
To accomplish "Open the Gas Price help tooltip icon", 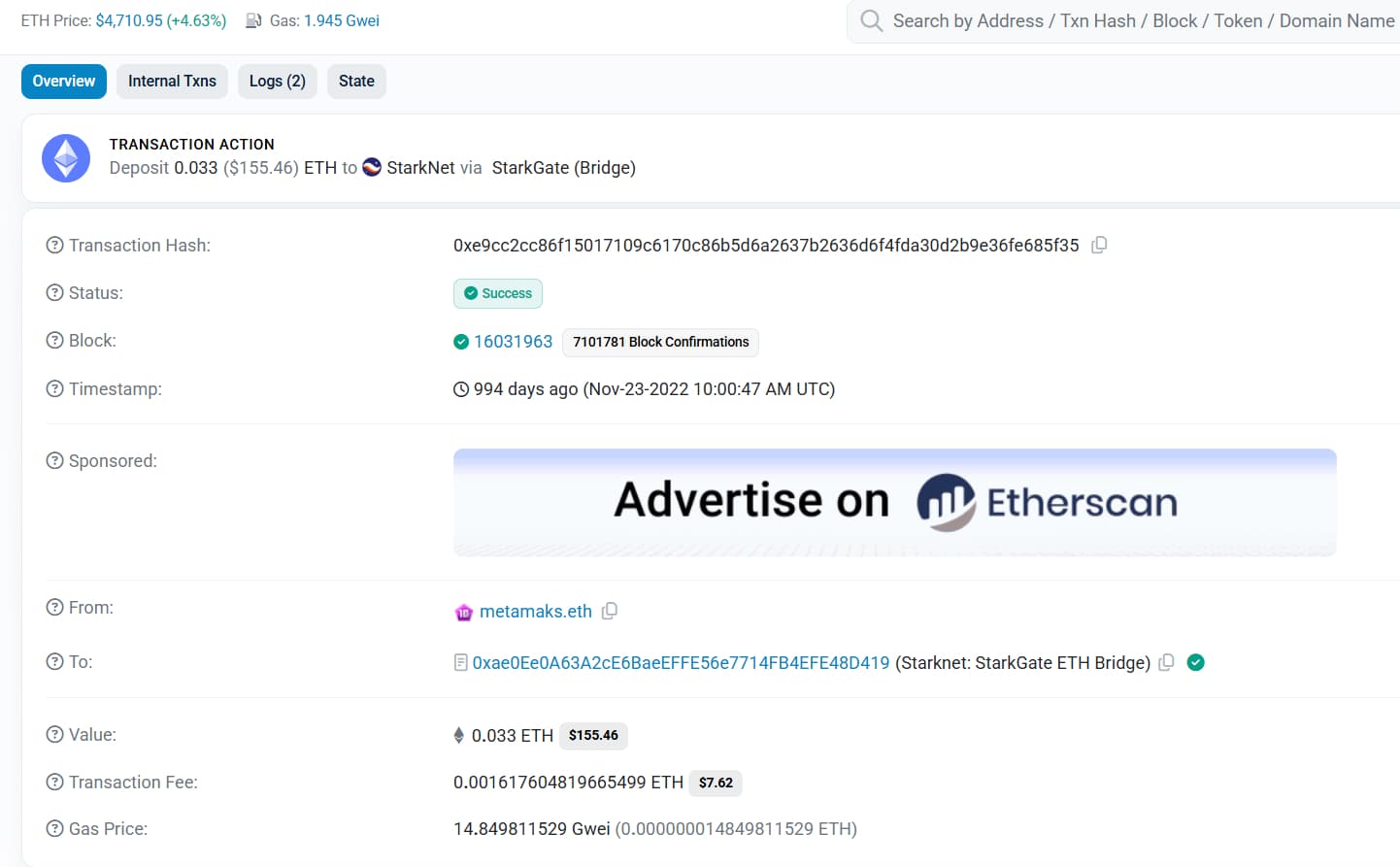I will pyautogui.click(x=53, y=828).
